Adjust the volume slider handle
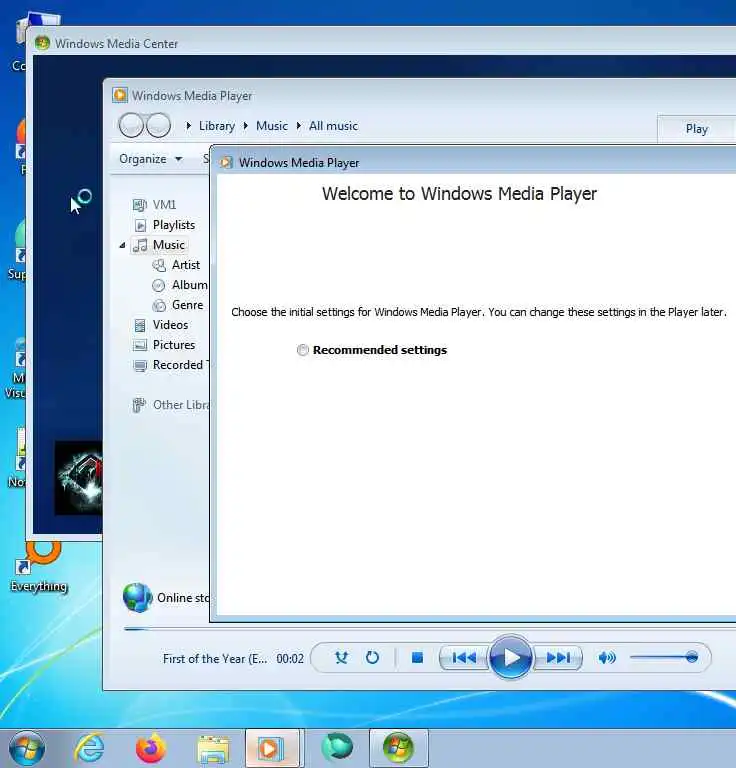Screen dimensions: 736x768 691,657
